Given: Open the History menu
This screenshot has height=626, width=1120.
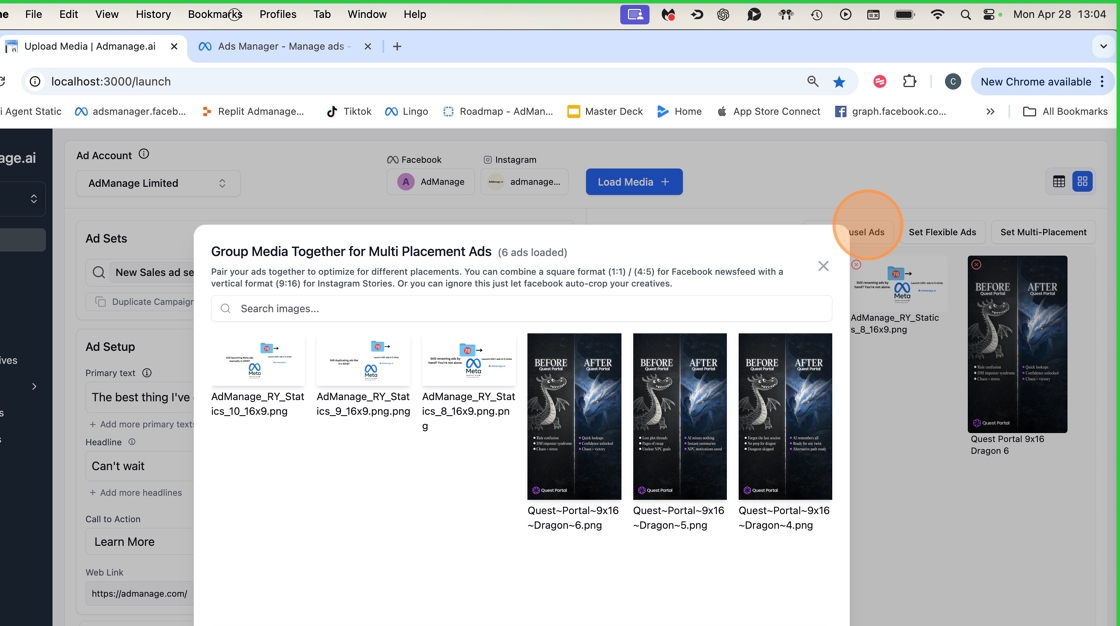Looking at the screenshot, I should [153, 14].
